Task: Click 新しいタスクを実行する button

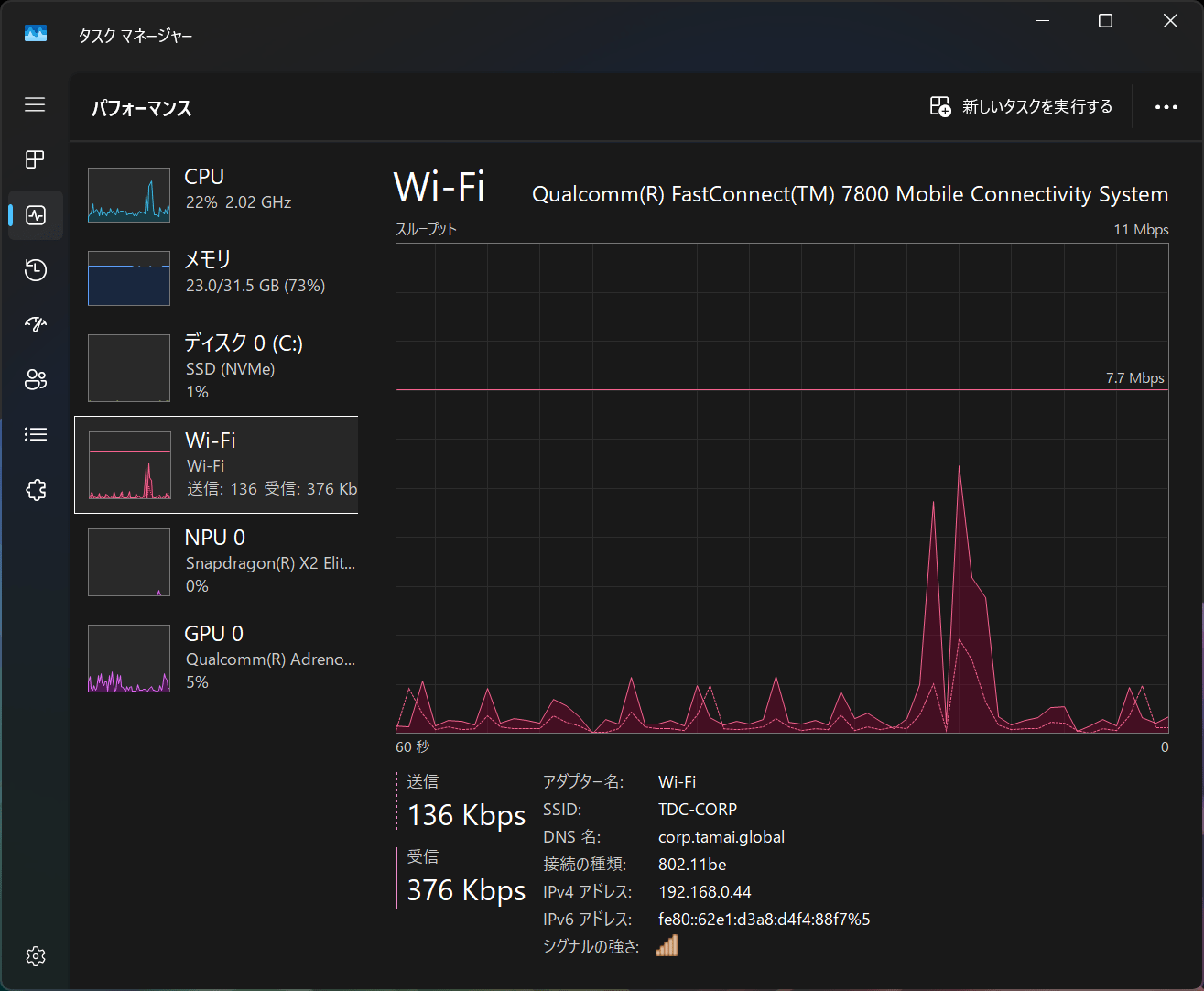Action: click(x=1021, y=107)
